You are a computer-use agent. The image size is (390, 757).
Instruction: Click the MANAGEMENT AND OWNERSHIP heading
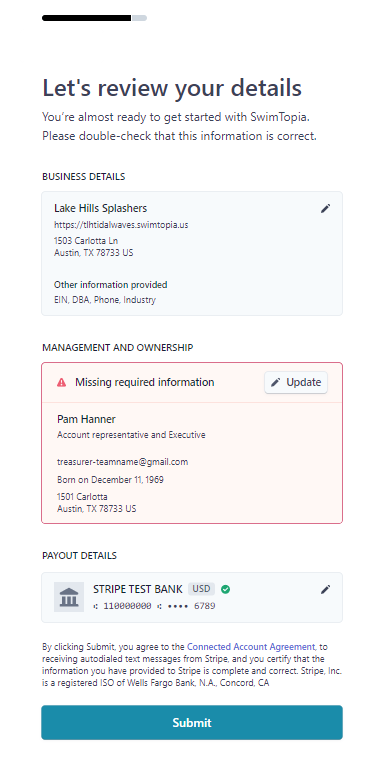118,348
